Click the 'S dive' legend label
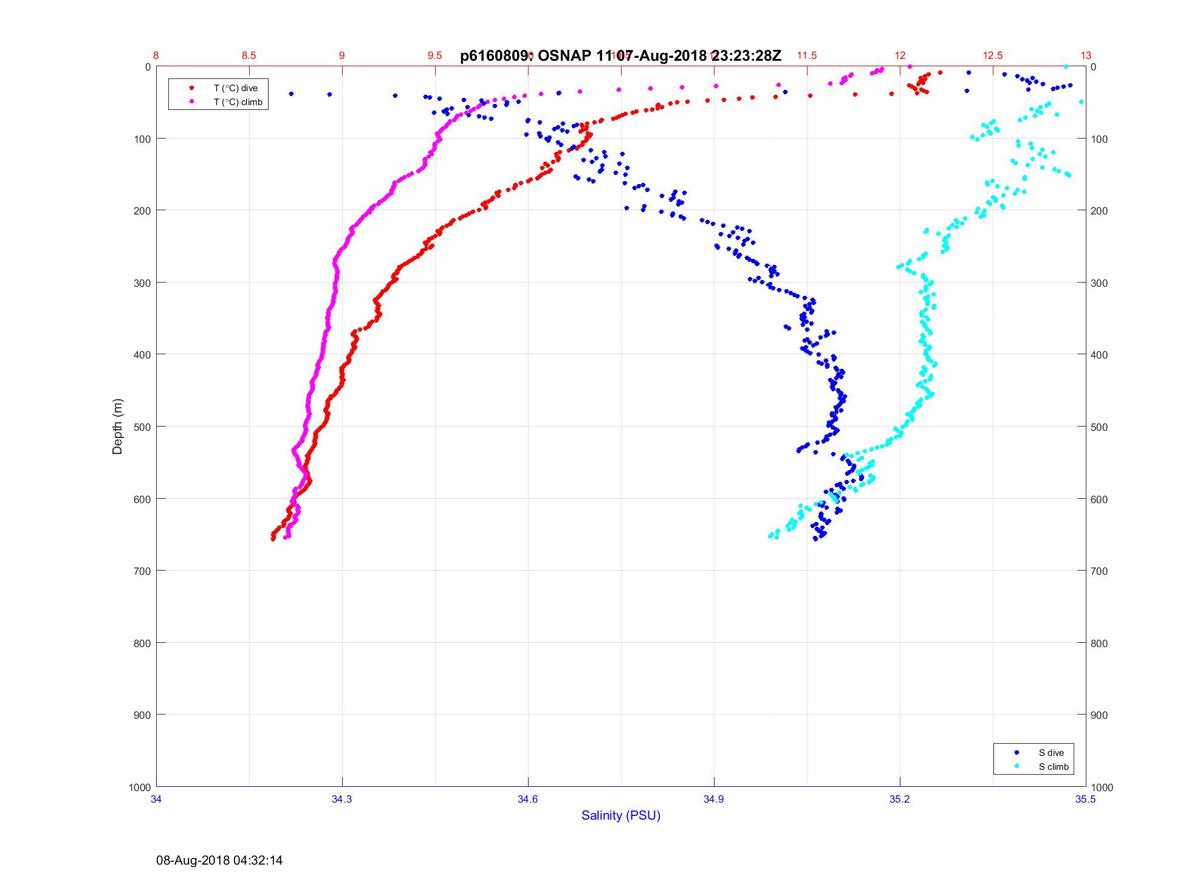 point(1050,752)
